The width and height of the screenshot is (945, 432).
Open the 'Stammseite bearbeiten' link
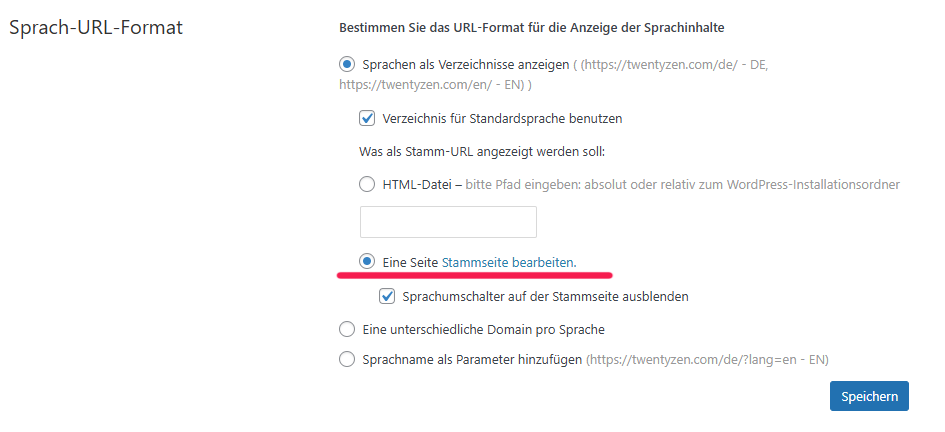pyautogui.click(x=509, y=262)
